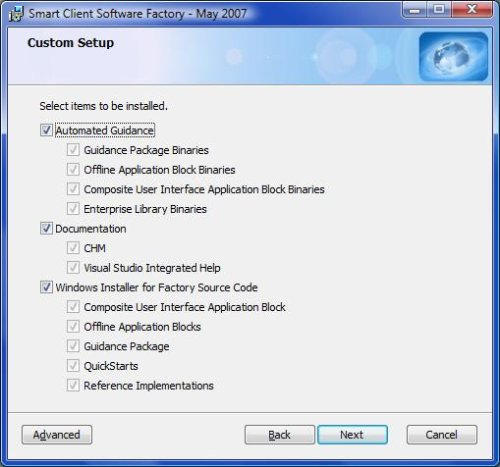This screenshot has width=500, height=467.
Task: Click the disabled maximize button
Action: pos(439,10)
